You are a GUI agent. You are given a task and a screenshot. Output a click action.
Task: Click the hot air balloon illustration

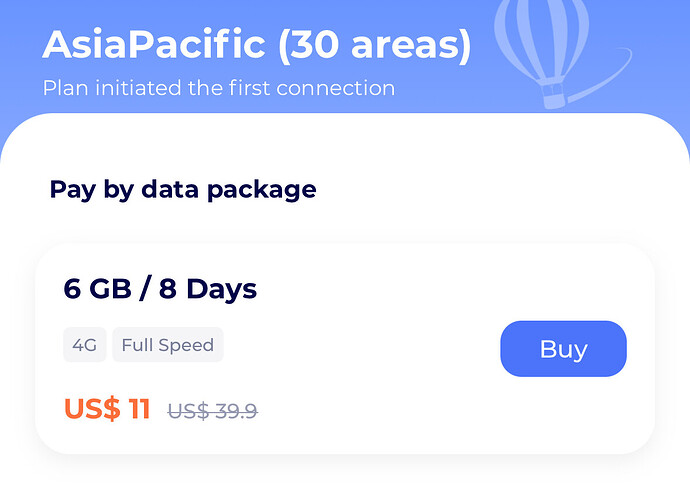tap(541, 40)
